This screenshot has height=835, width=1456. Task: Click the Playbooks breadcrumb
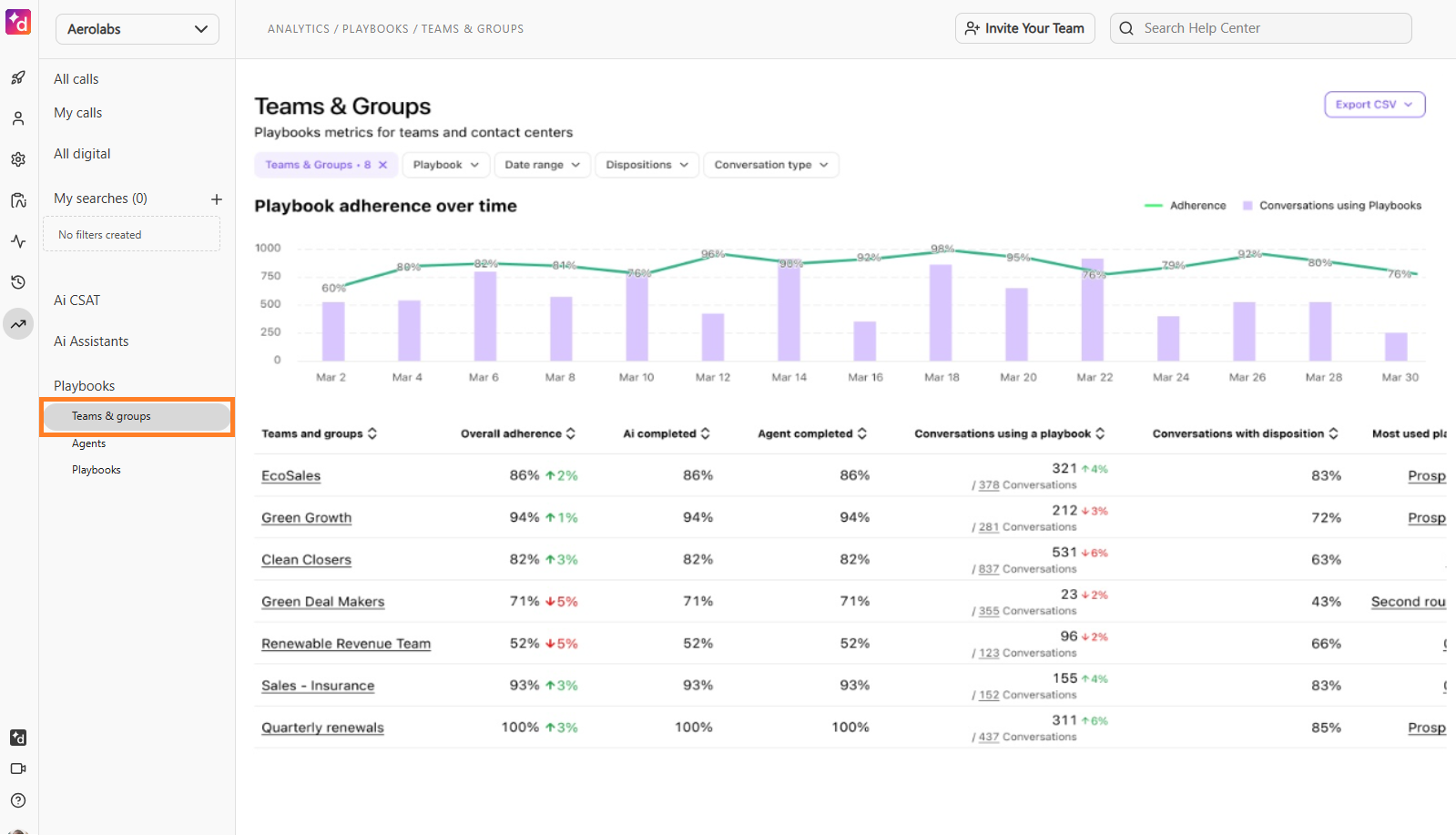[x=375, y=29]
